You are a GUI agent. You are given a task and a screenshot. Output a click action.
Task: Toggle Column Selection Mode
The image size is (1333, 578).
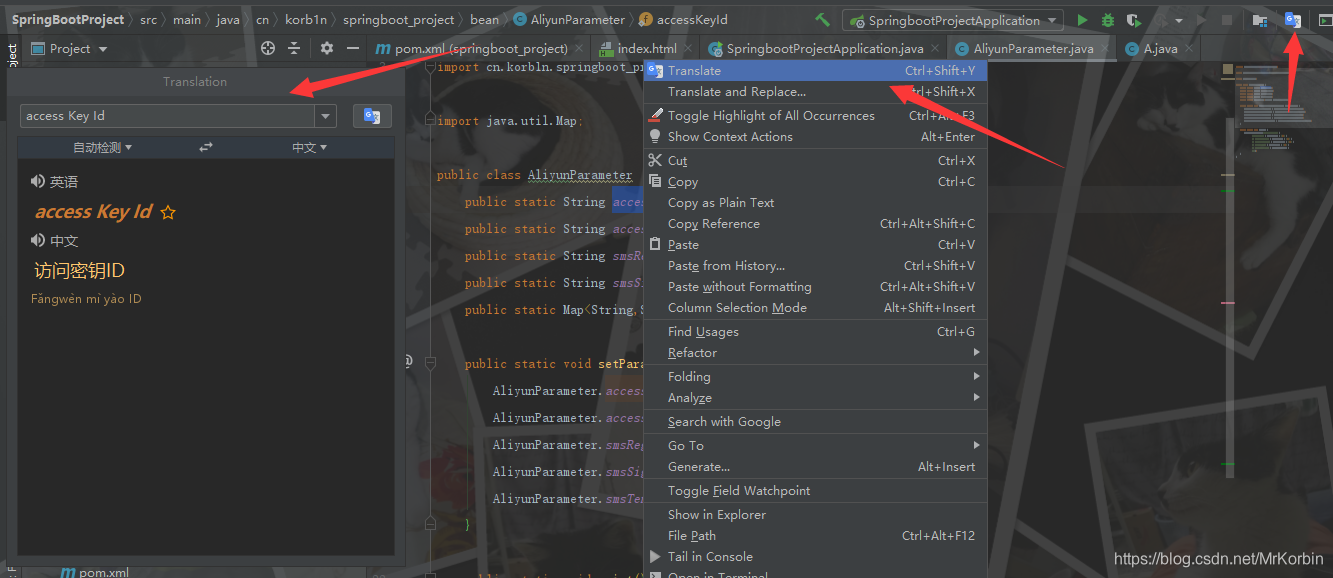click(815, 307)
